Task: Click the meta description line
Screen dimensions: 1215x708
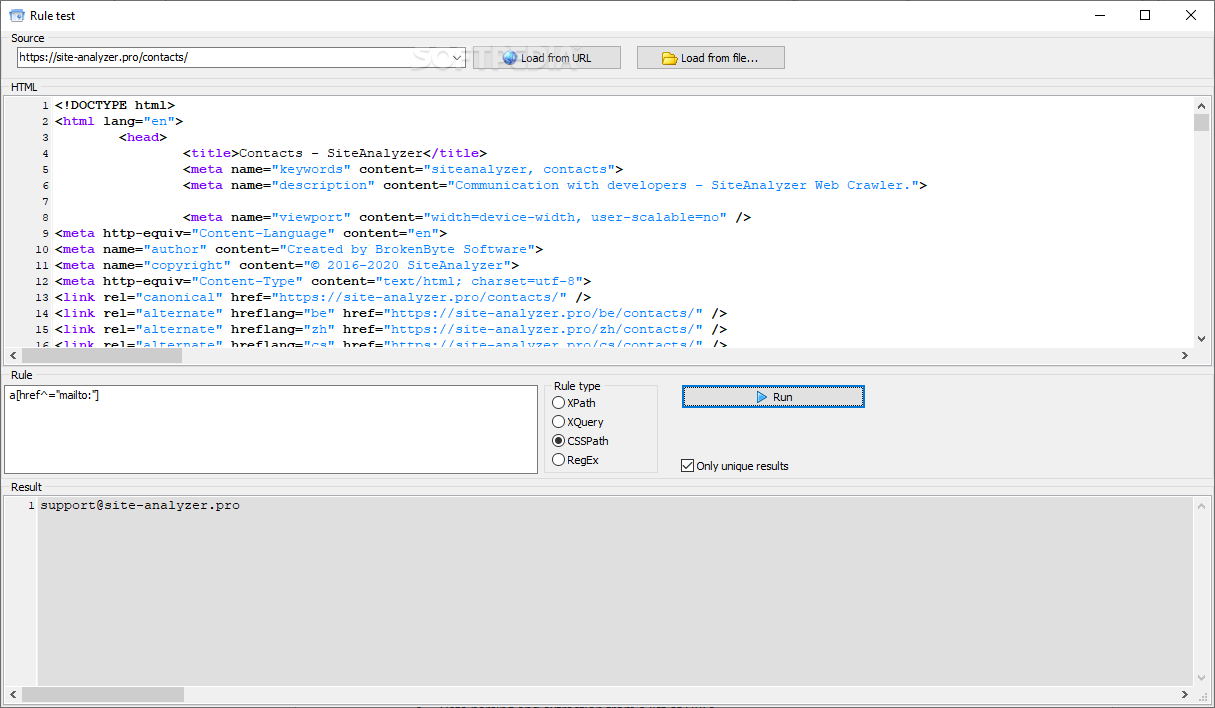Action: (x=555, y=185)
